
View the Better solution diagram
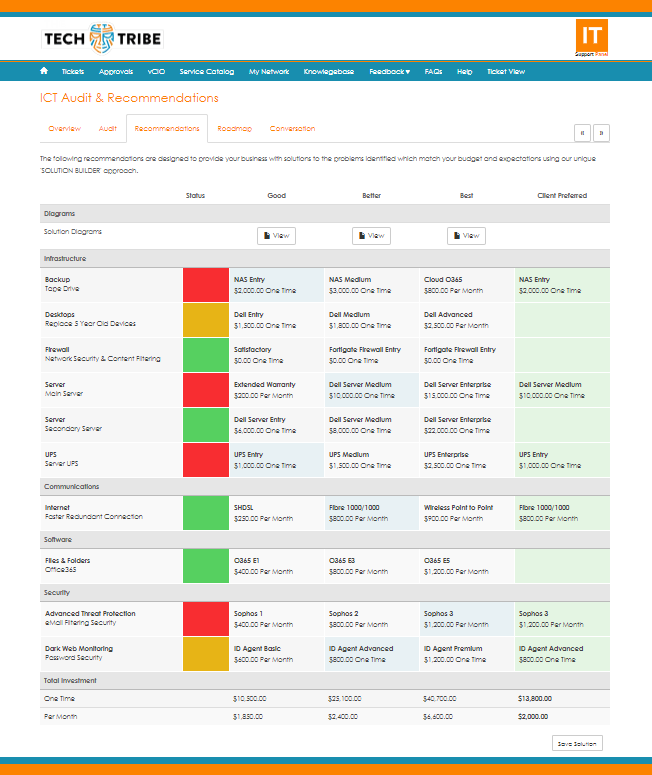(x=371, y=236)
